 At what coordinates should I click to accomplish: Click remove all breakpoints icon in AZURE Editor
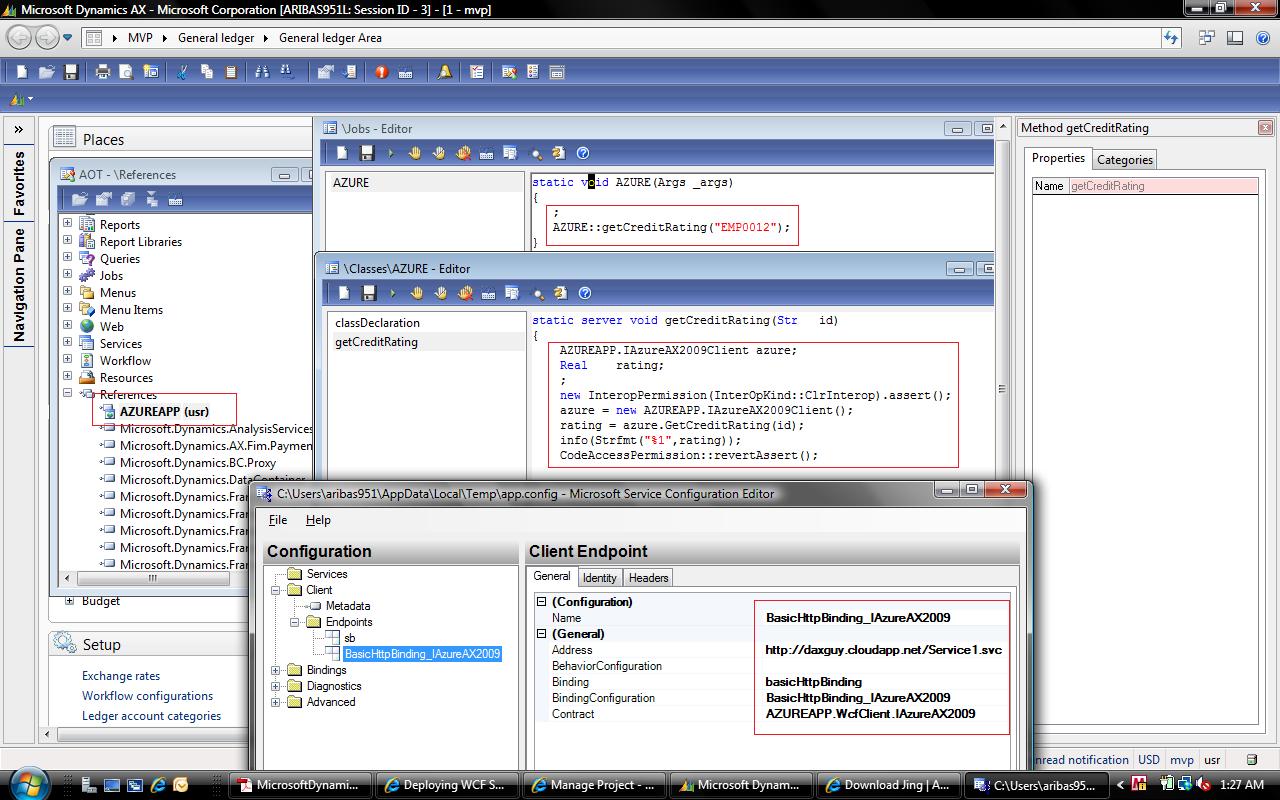[464, 293]
